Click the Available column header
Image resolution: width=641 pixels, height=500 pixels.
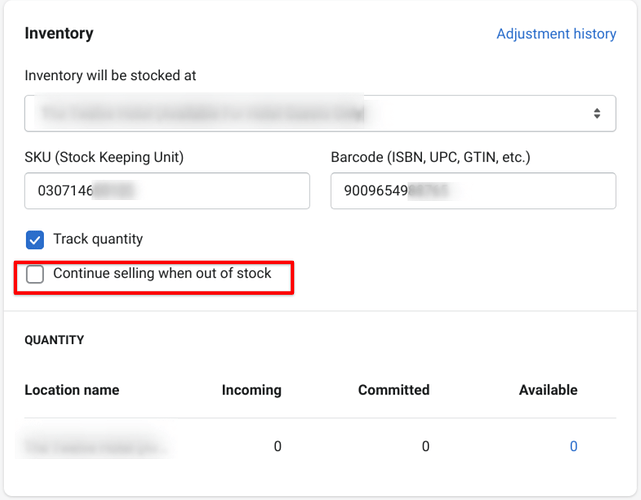pyautogui.click(x=548, y=390)
